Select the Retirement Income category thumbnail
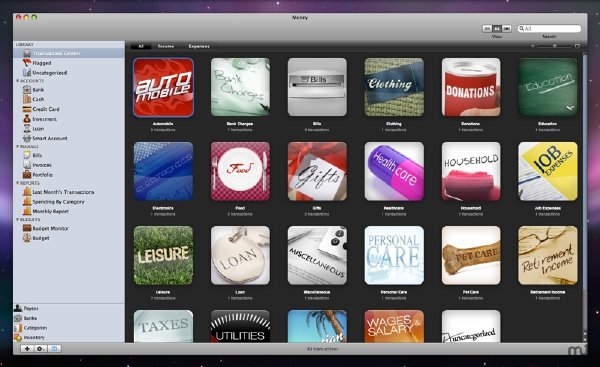This screenshot has width=600, height=367. 548,255
